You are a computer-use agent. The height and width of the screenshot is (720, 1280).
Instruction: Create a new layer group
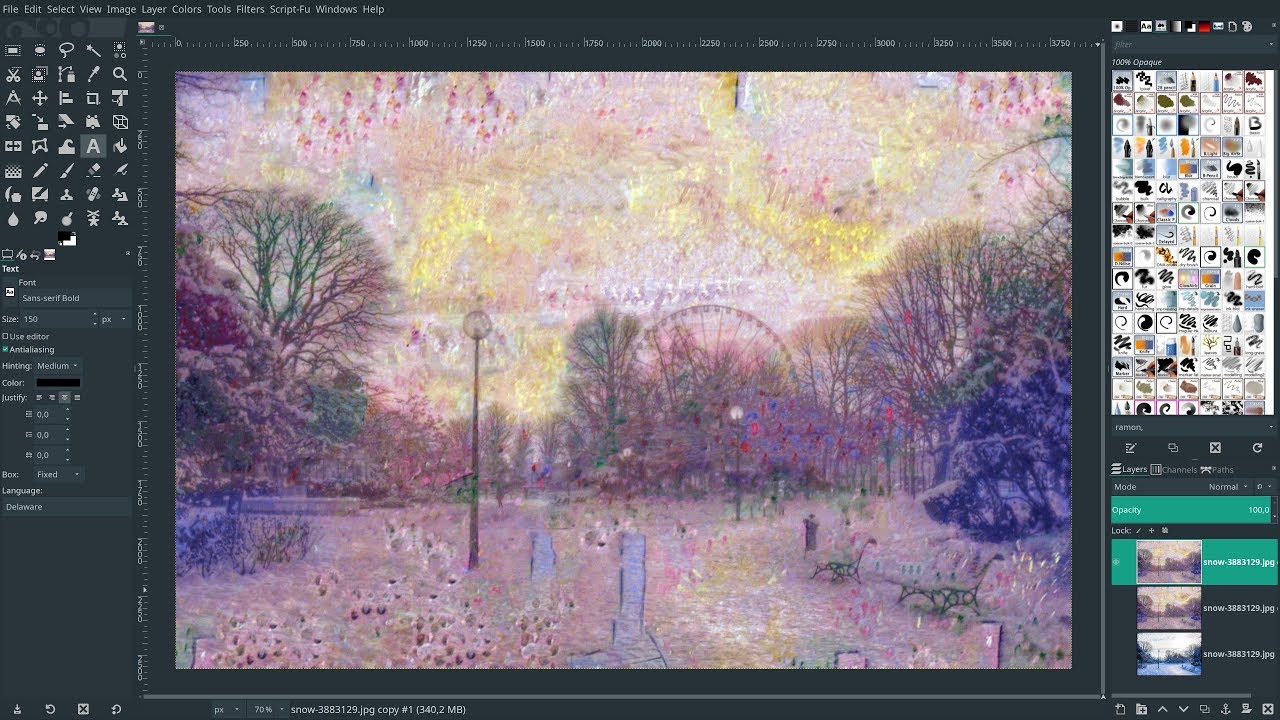1141,709
